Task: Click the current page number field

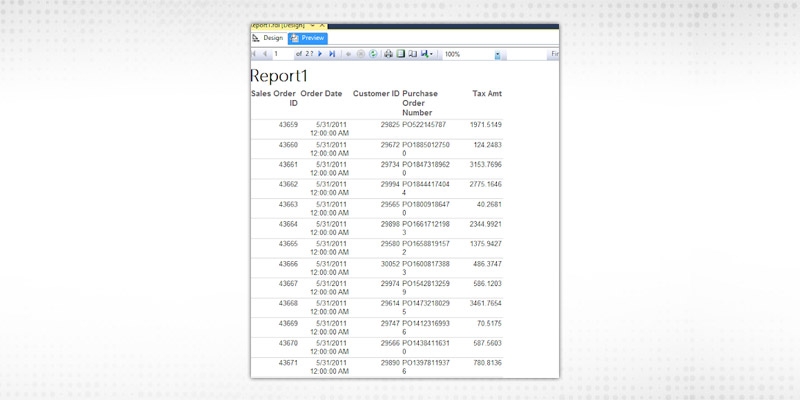Action: [x=281, y=54]
